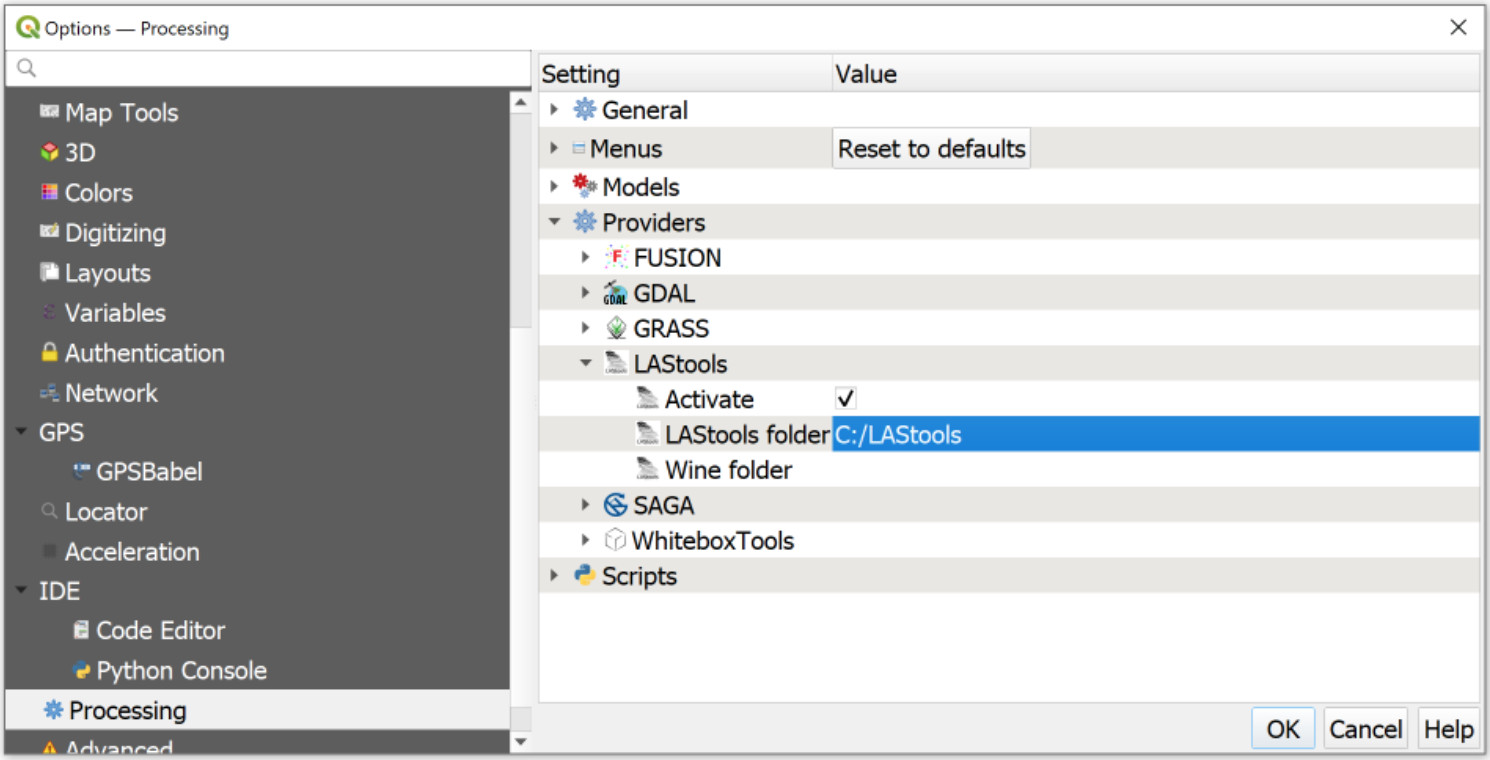Screen dimensions: 1490x760
Task: Expand the WhiteboxTools provider node
Action: 586,540
